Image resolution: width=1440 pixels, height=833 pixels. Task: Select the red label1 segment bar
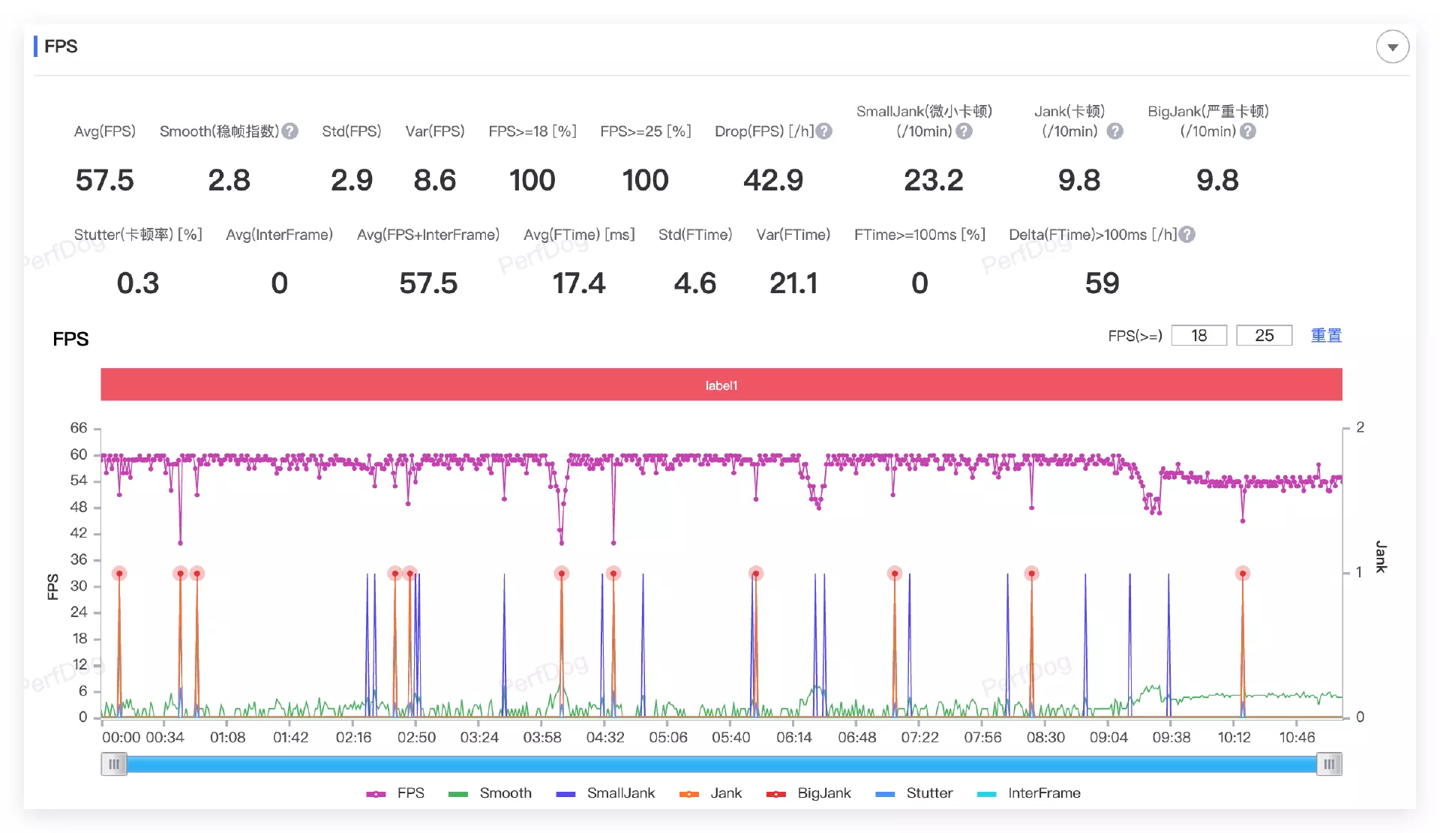coord(721,384)
